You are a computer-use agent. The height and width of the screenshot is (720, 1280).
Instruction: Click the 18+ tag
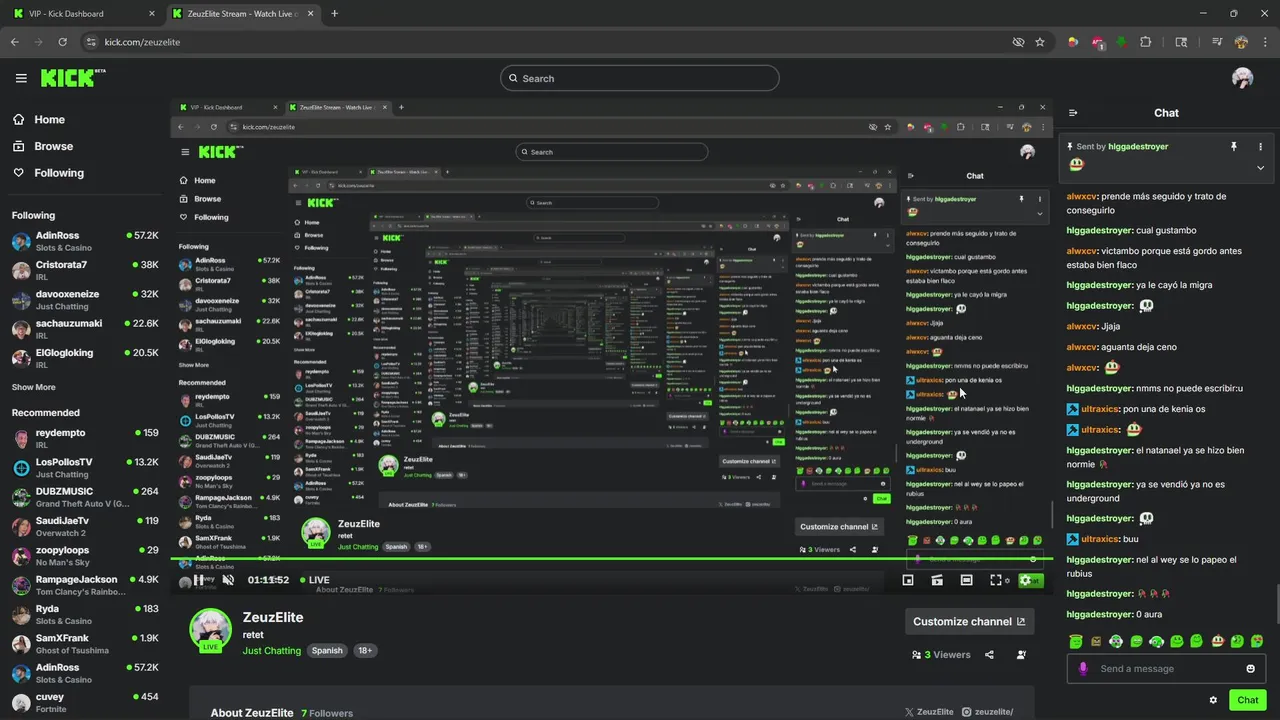(365, 650)
